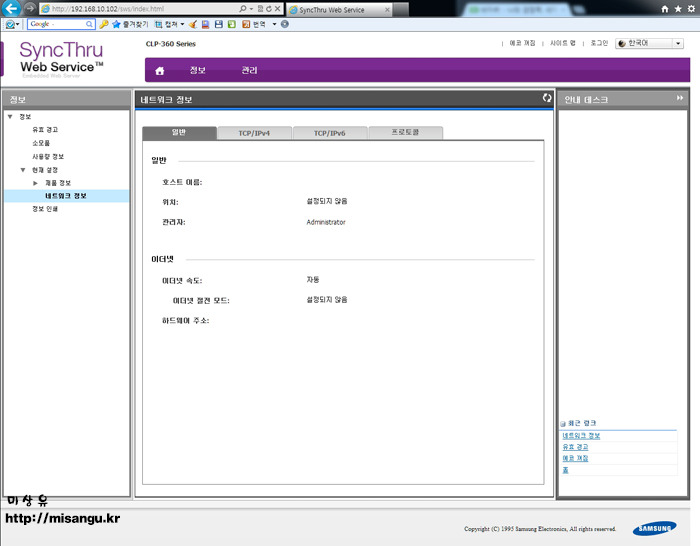Switch to the 일반 tab

point(179,133)
